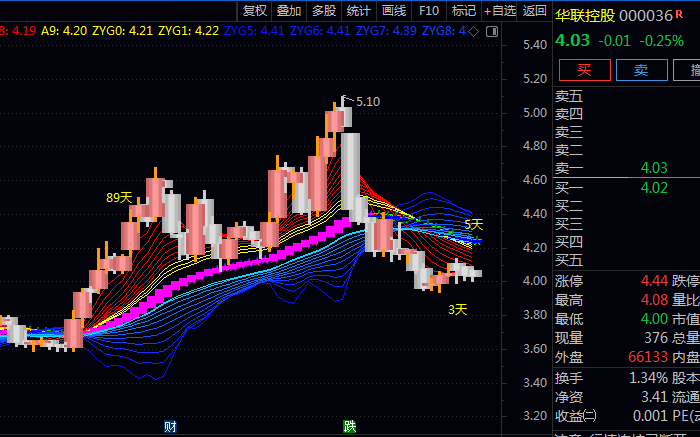Click the 复权 toolbar button

254,11
